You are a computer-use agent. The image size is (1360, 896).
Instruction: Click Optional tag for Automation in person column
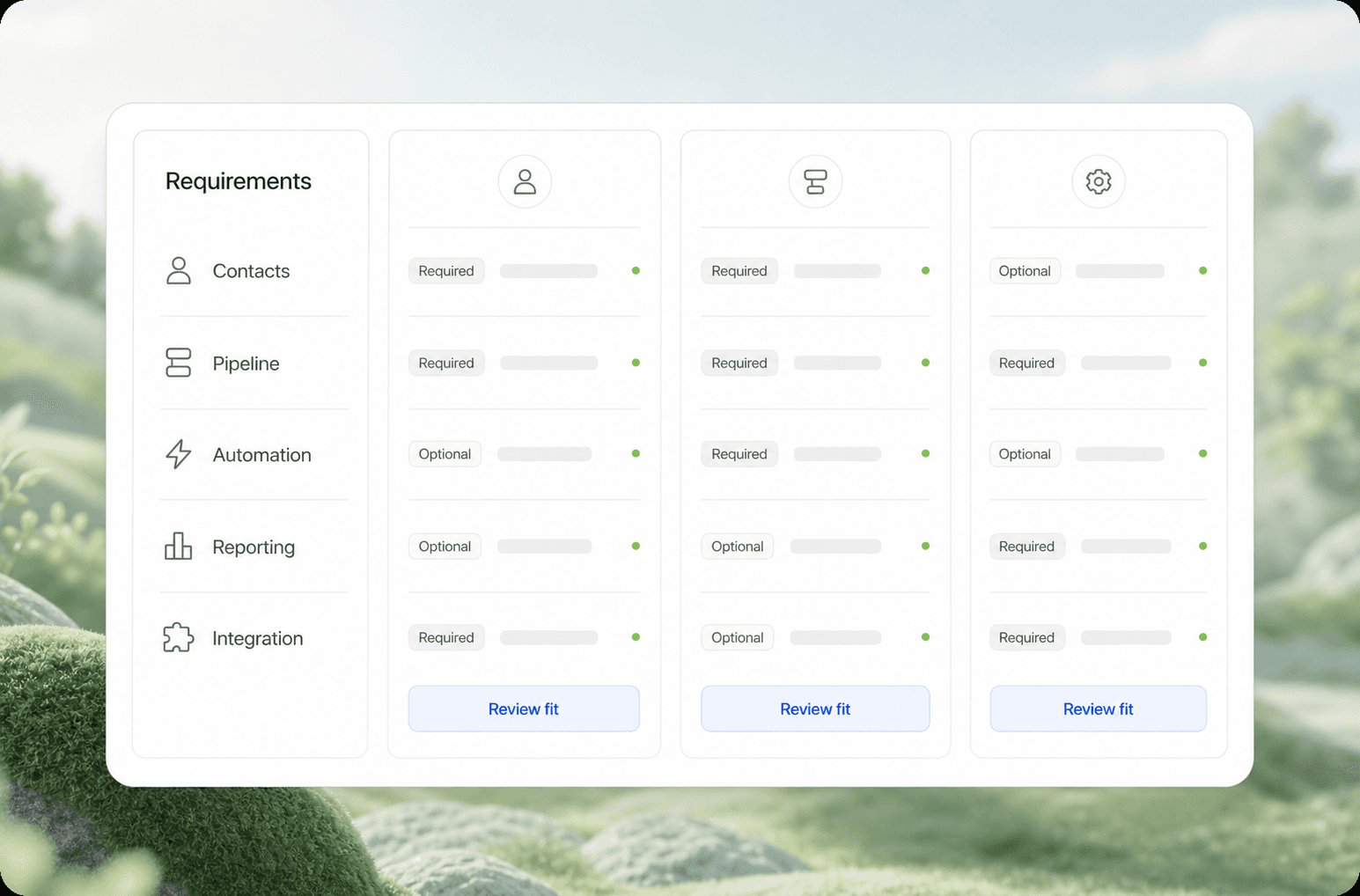(x=445, y=454)
